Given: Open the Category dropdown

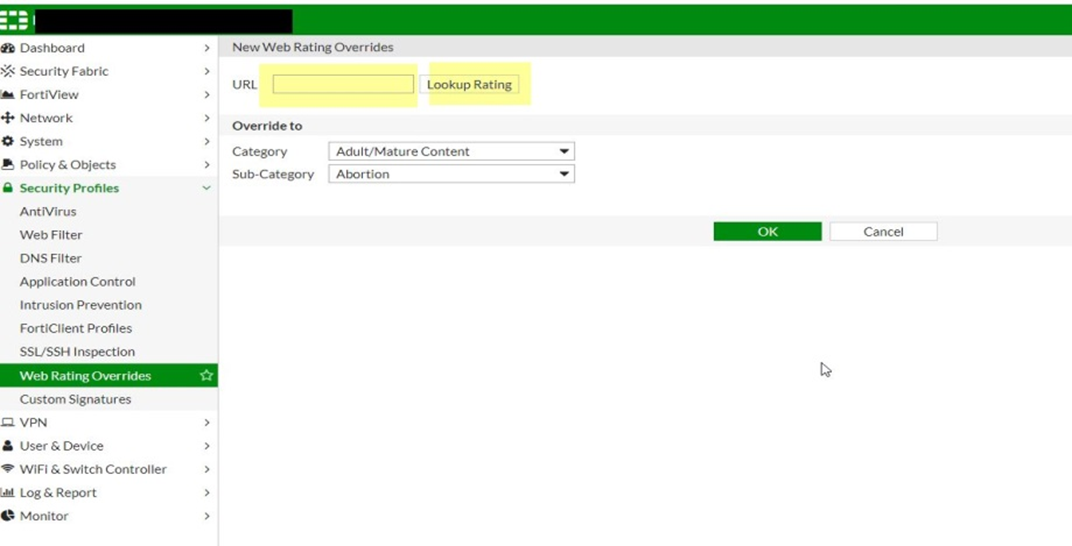Looking at the screenshot, I should 451,152.
